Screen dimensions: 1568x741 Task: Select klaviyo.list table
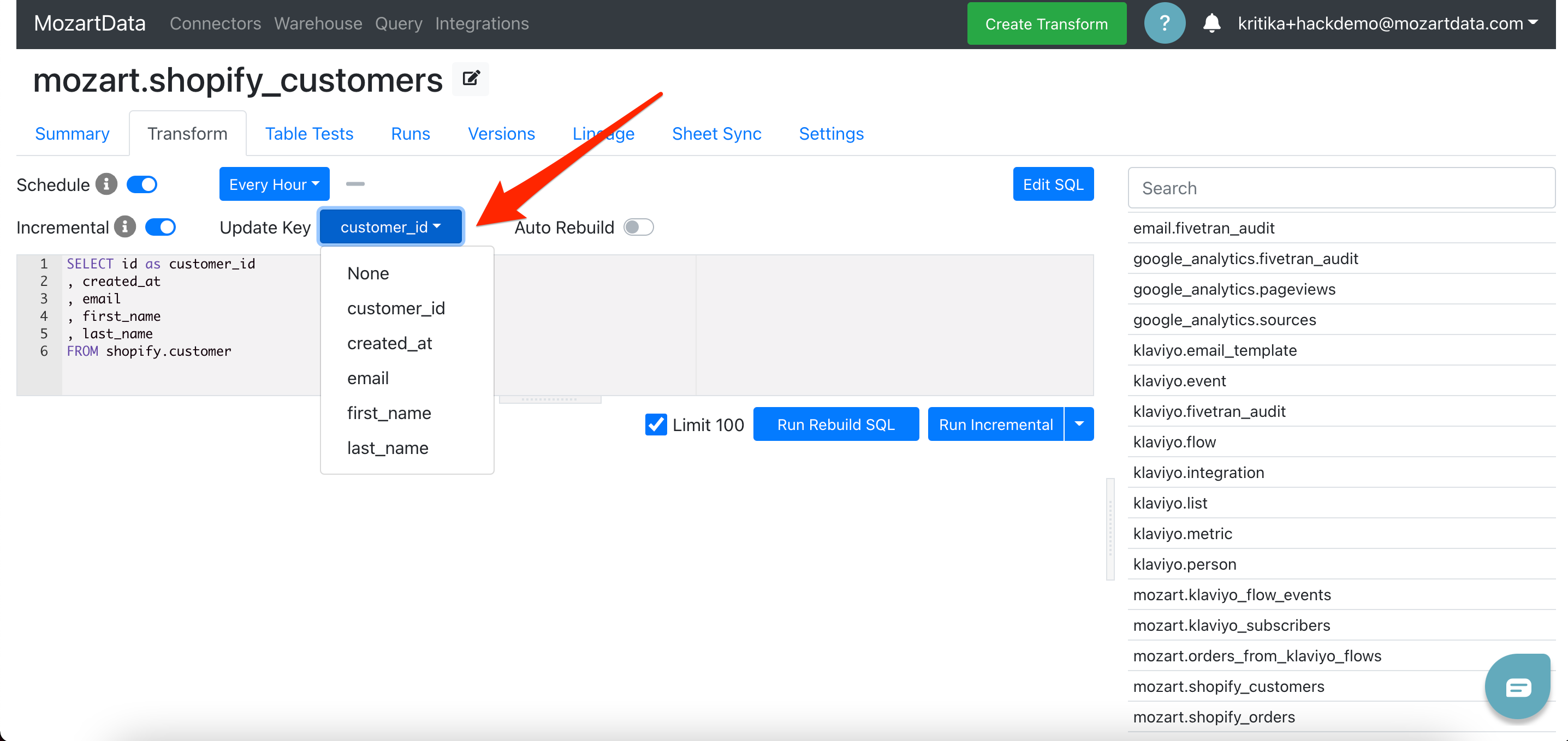(1341, 503)
